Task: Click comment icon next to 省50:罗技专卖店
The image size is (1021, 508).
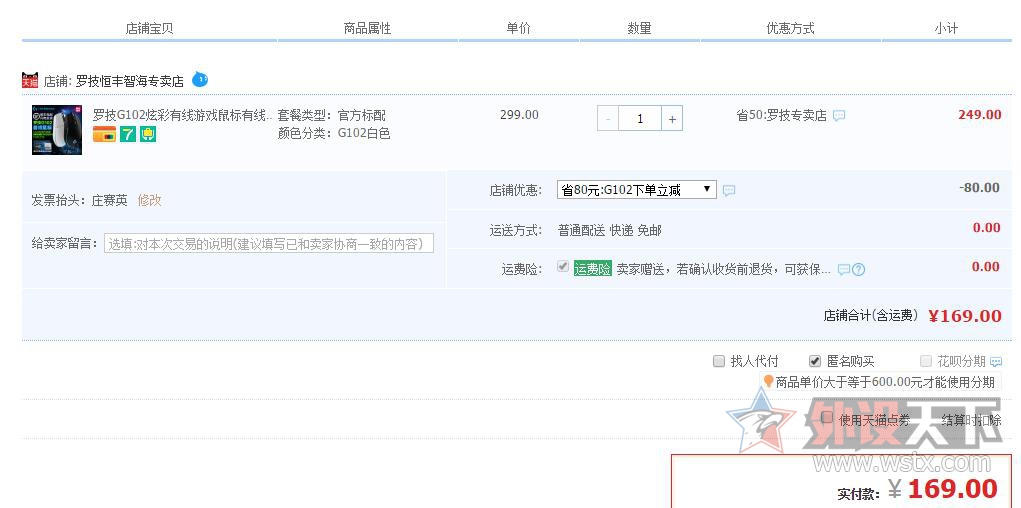Action: tap(839, 116)
